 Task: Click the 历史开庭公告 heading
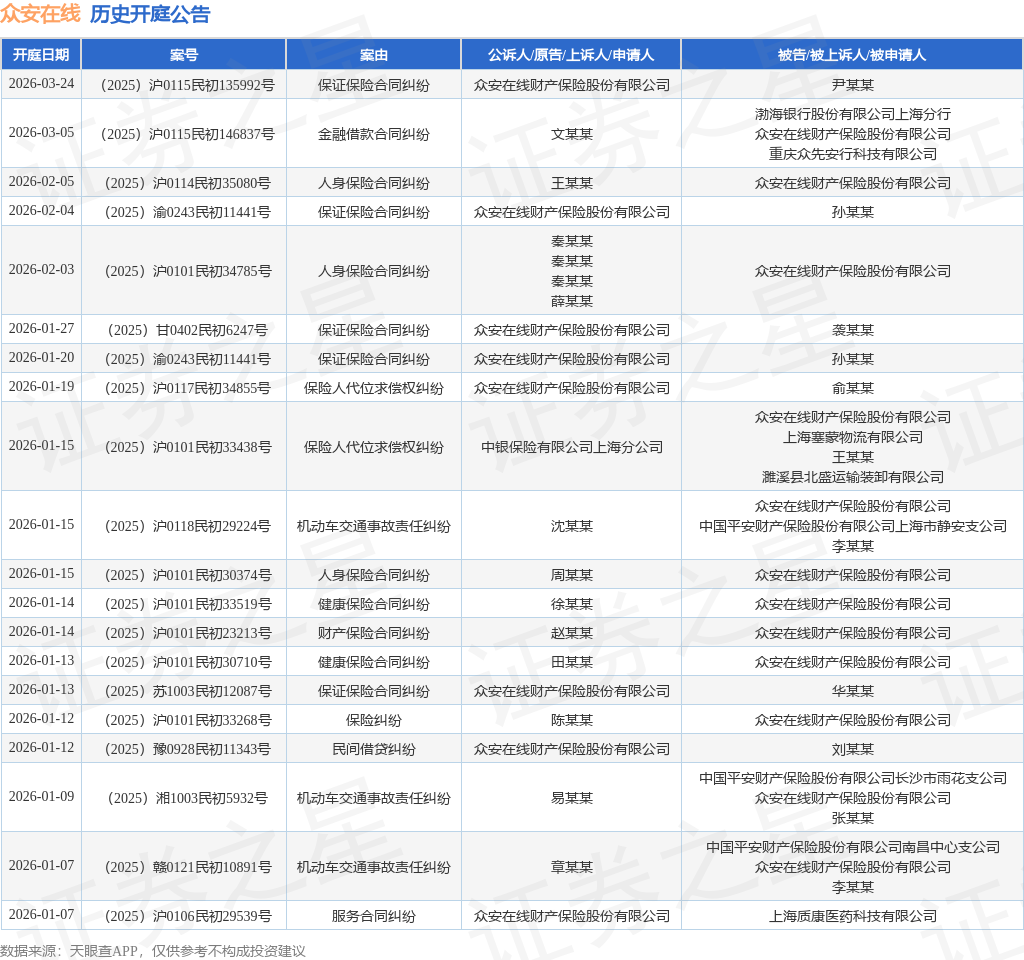click(150, 14)
